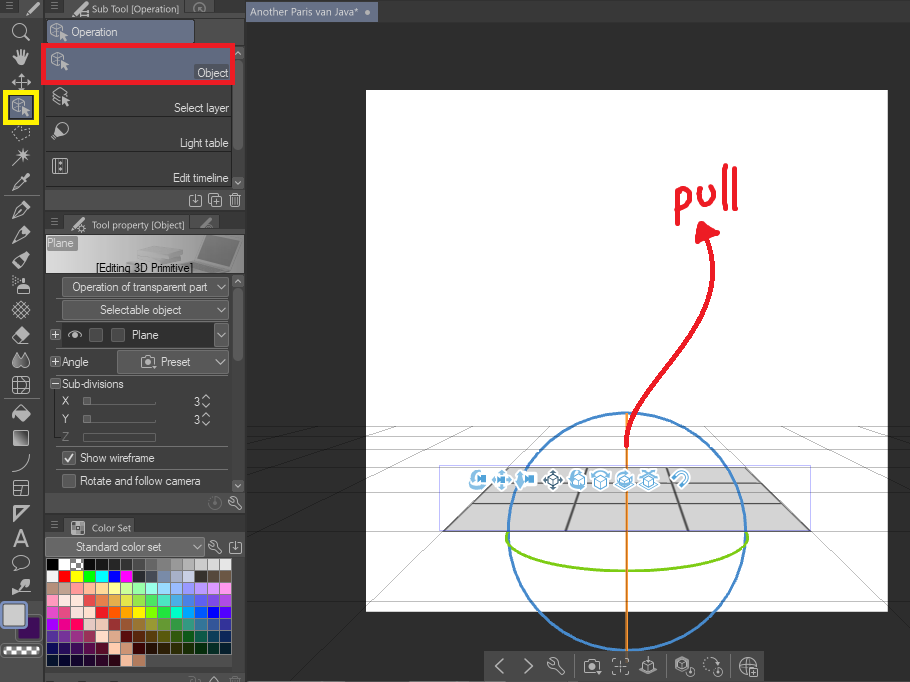This screenshot has height=682, width=910.
Task: Select the Blend tool
Action: click(21, 360)
